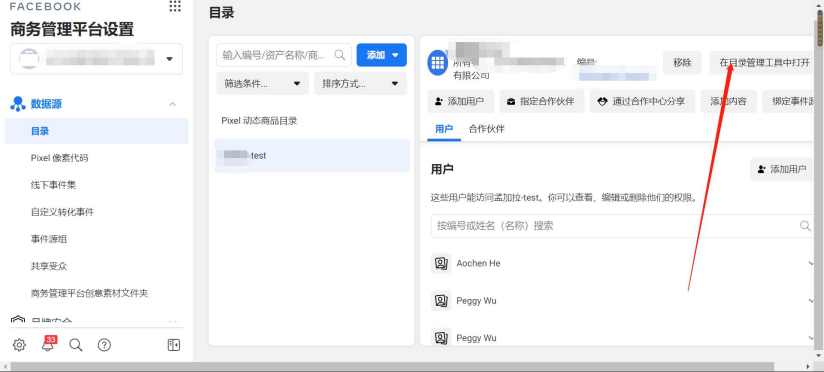Open Pixel 像素代码 in sidebar
The height and width of the screenshot is (372, 824).
click(x=59, y=158)
